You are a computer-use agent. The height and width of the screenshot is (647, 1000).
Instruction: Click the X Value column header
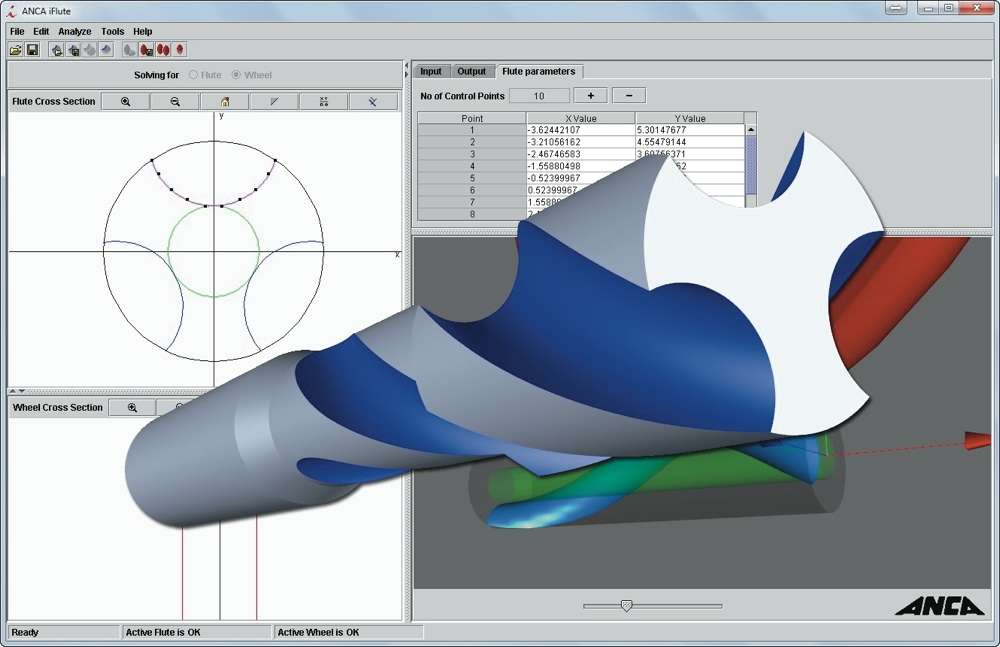click(x=581, y=118)
